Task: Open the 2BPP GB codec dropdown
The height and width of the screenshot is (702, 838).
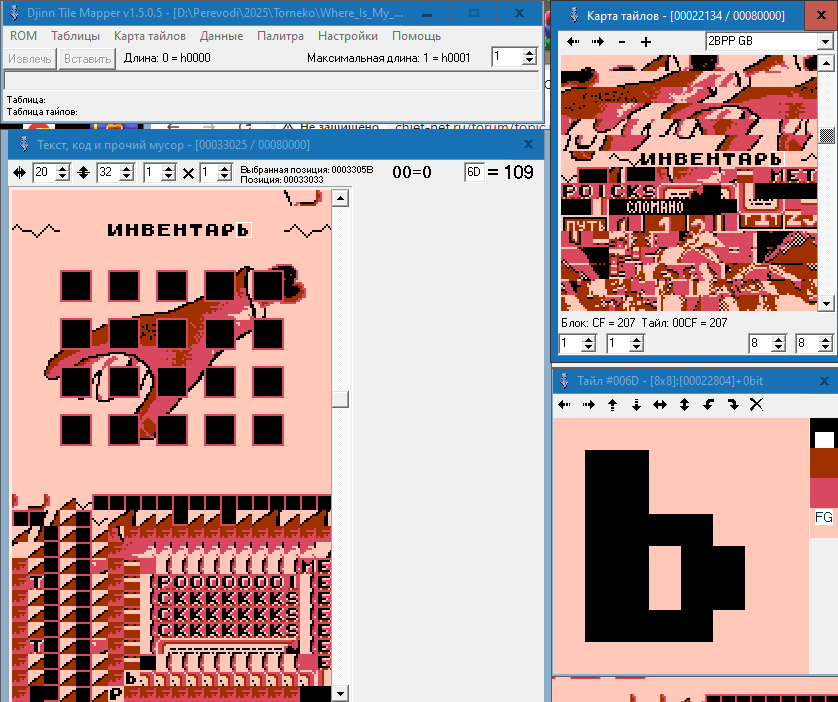Action: click(x=825, y=41)
